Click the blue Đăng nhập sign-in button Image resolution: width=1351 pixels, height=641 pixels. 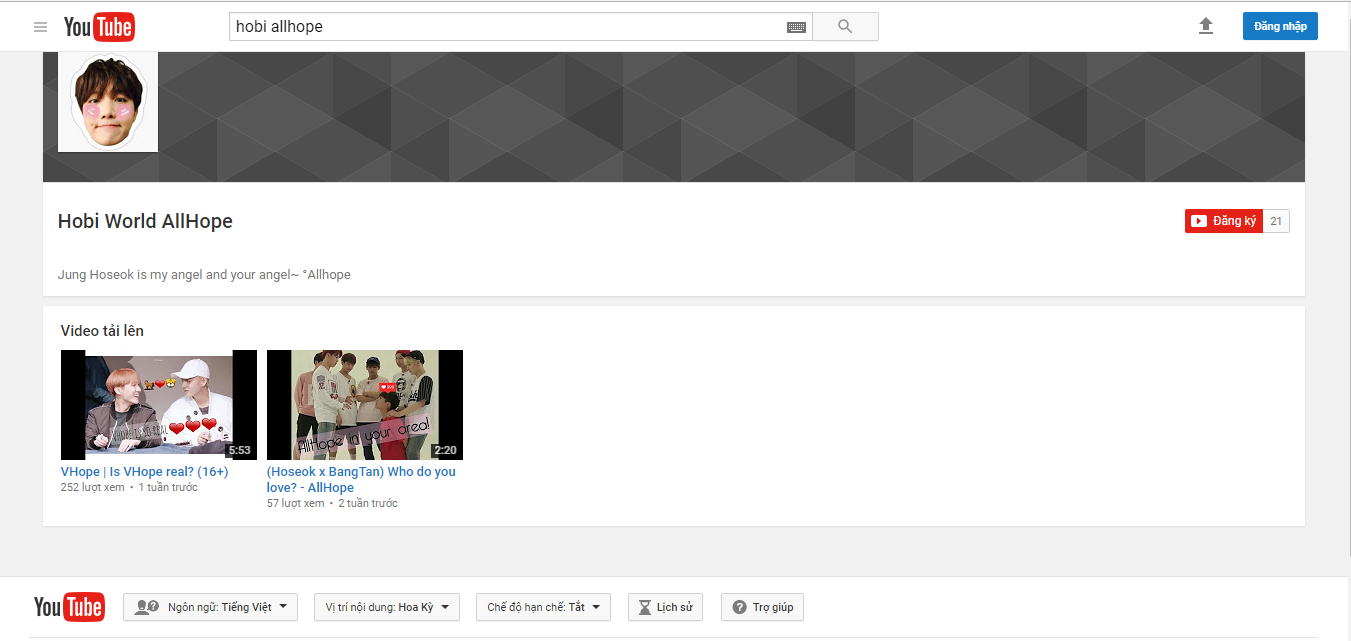pos(1280,26)
